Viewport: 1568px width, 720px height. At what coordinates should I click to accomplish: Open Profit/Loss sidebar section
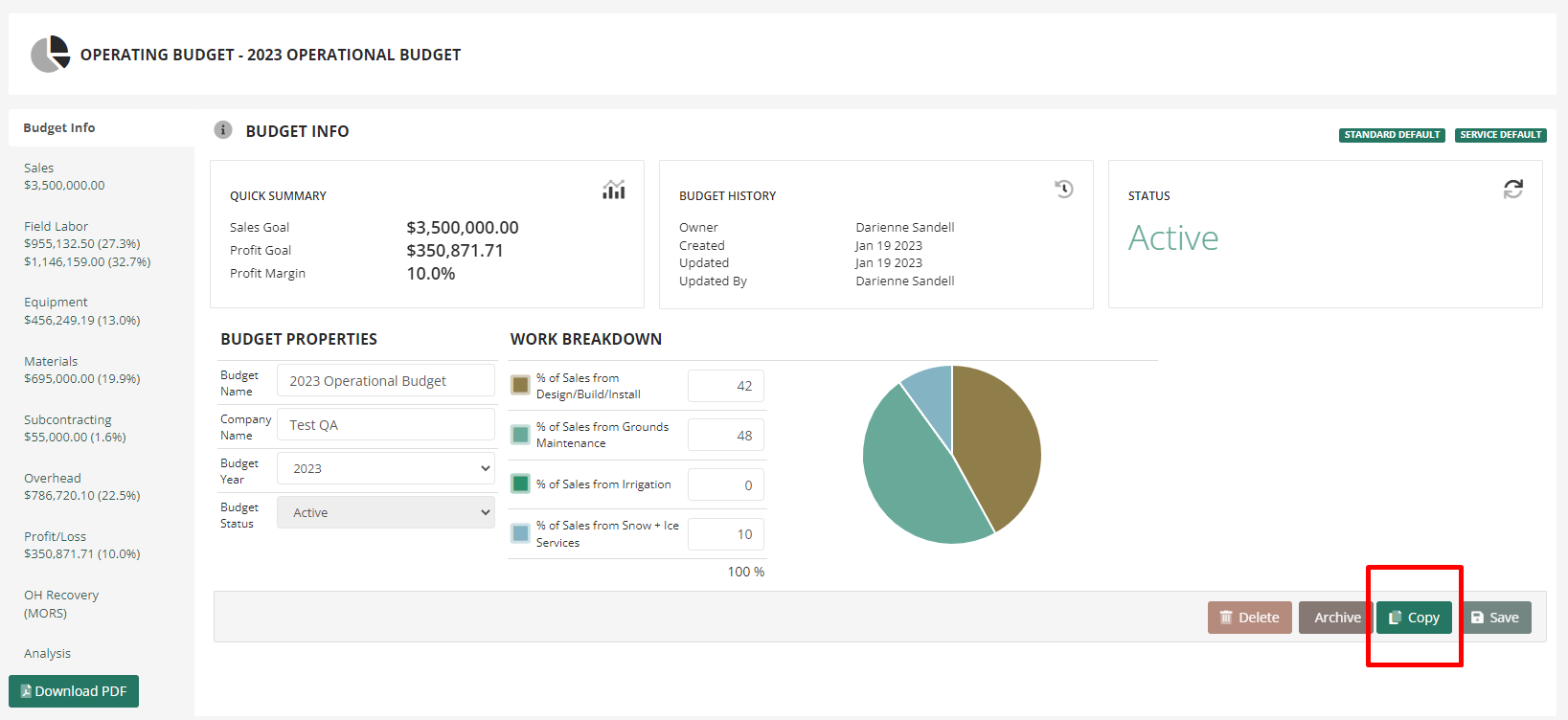(81, 545)
